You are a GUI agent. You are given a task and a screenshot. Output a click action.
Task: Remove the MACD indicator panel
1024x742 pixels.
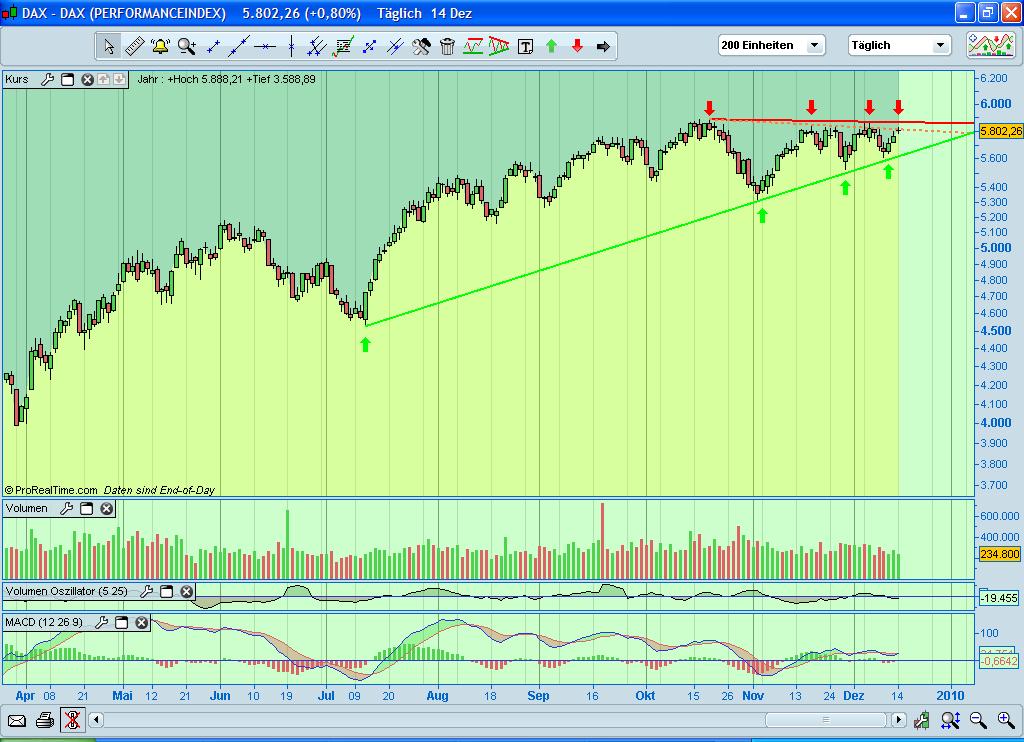coord(140,622)
